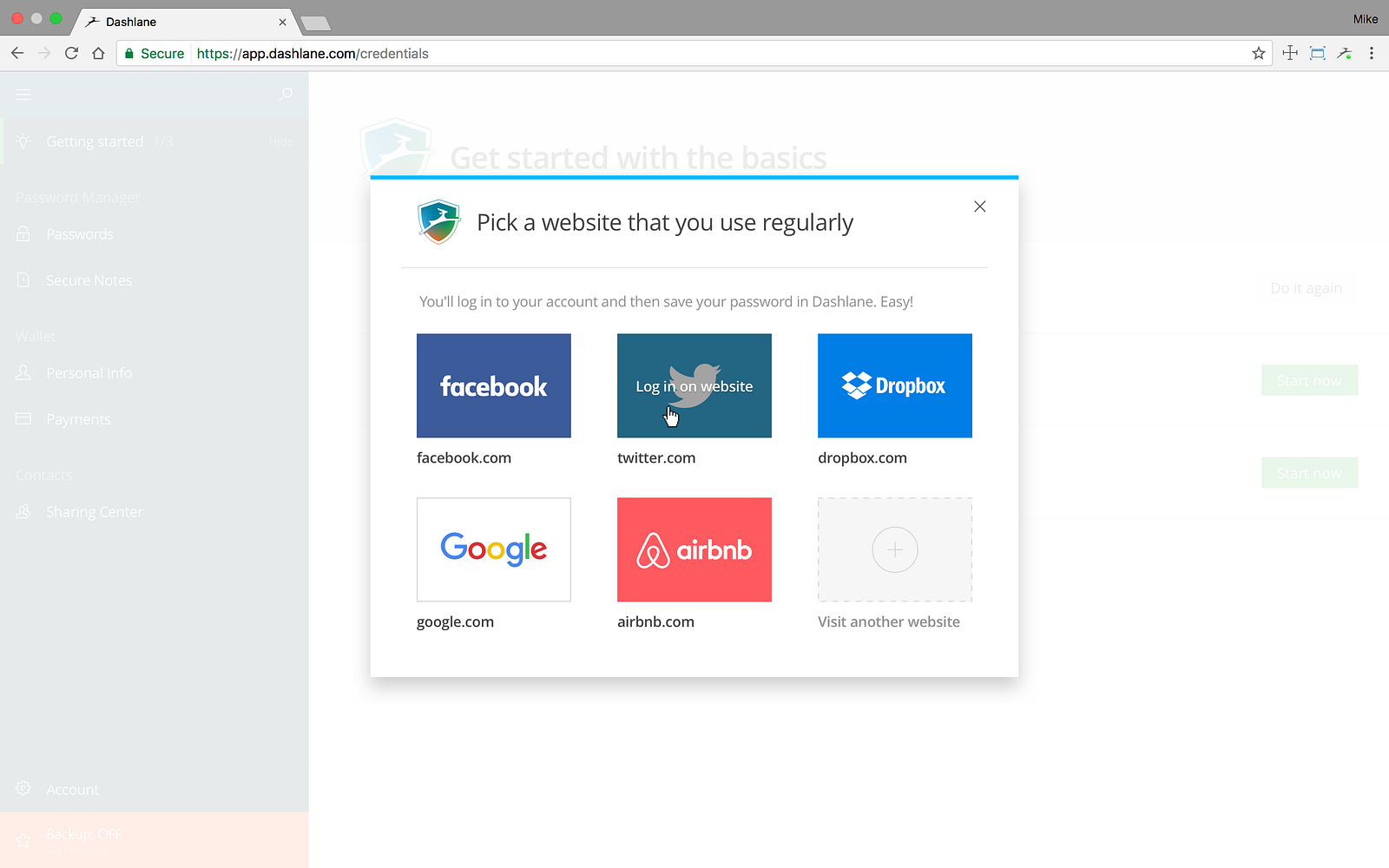Go back in browser history
The image size is (1389, 868).
(17, 53)
